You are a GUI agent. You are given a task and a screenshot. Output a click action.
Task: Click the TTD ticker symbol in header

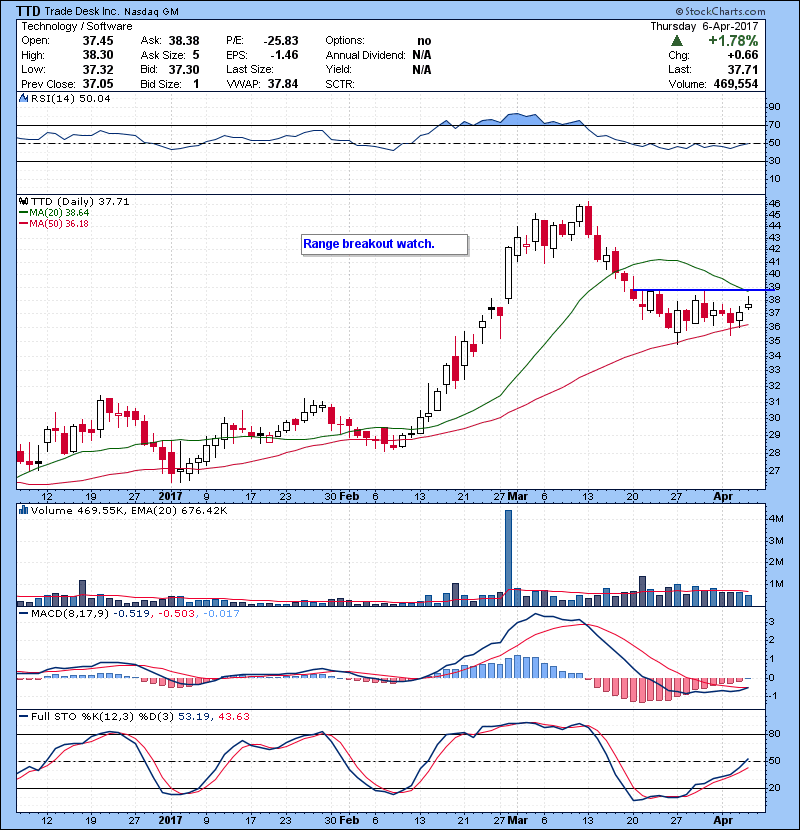[28, 11]
